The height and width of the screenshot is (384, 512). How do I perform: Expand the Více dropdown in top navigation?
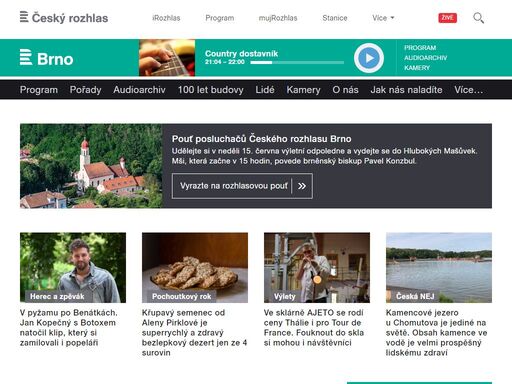coord(383,18)
